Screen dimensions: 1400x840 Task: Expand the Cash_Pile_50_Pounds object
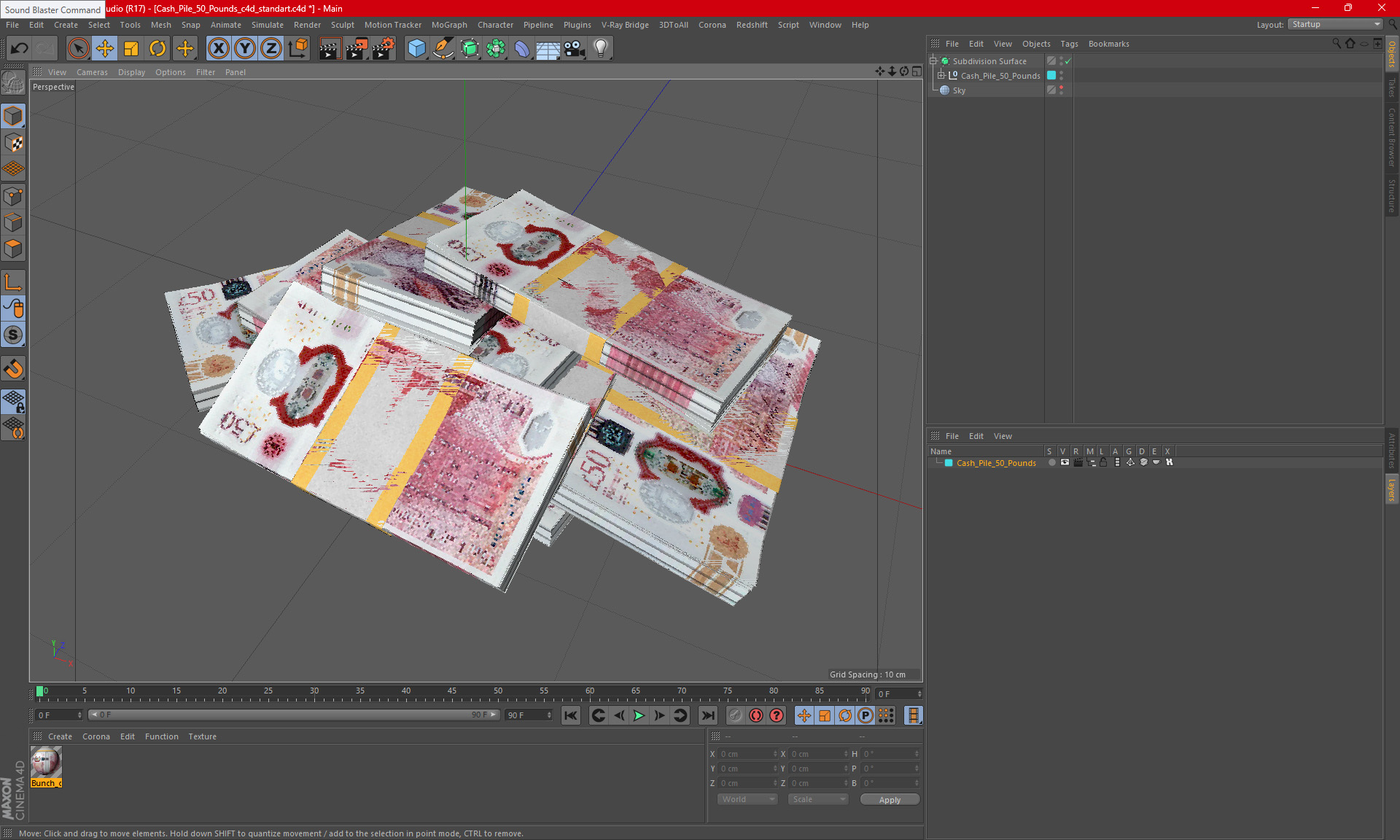(941, 75)
